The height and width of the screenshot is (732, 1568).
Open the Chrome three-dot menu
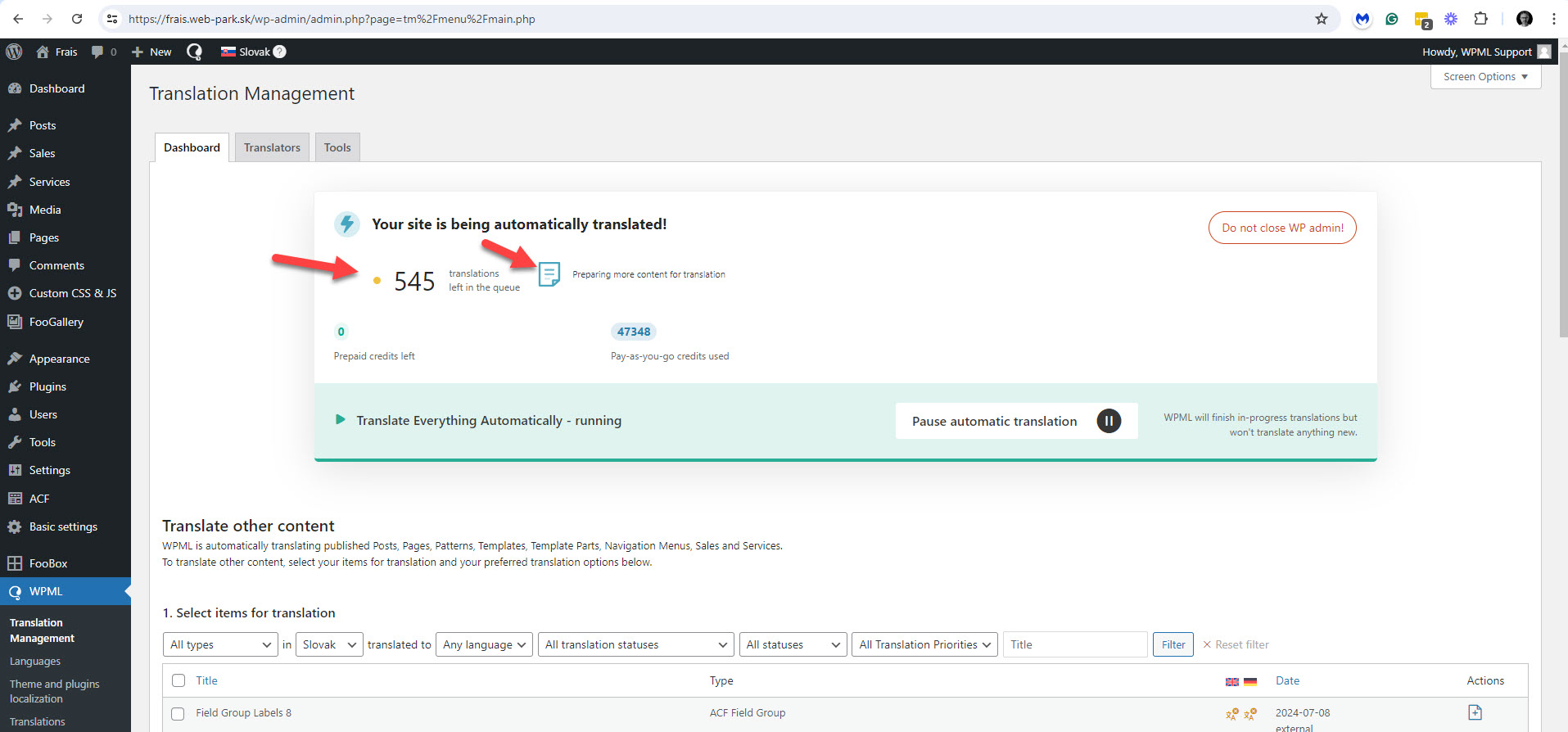[1553, 19]
